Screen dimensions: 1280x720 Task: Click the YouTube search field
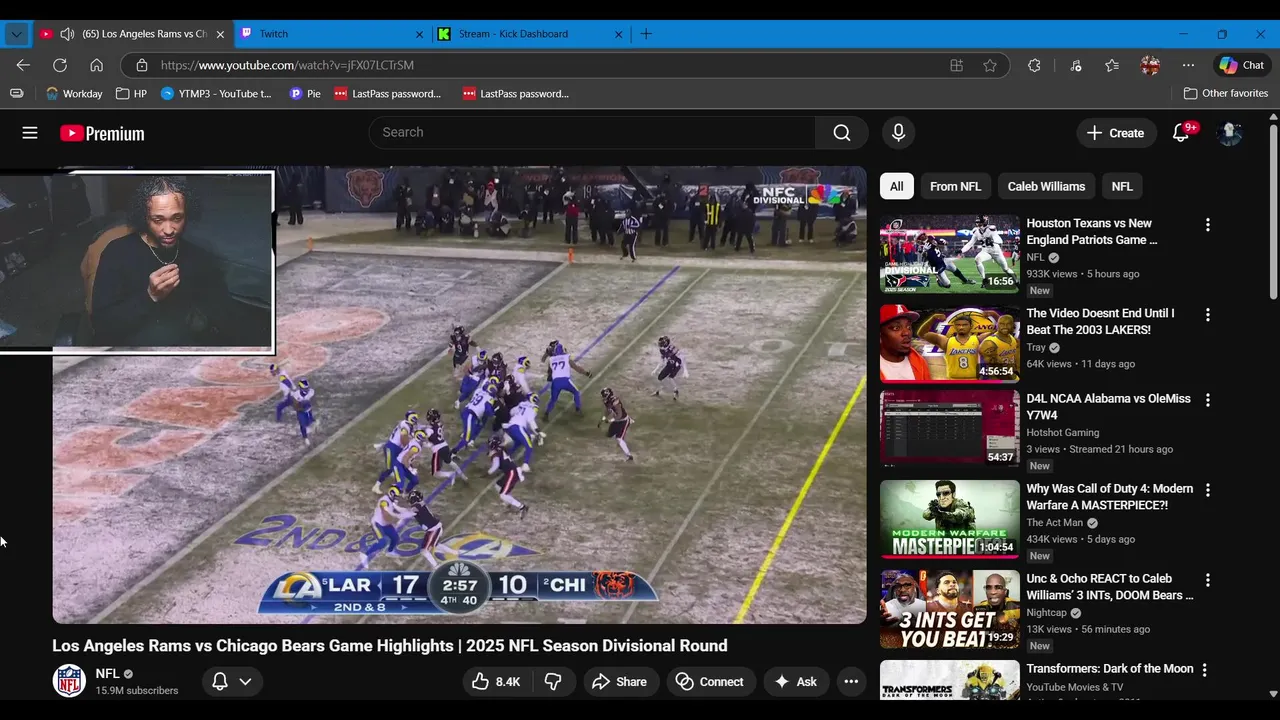pyautogui.click(x=592, y=132)
